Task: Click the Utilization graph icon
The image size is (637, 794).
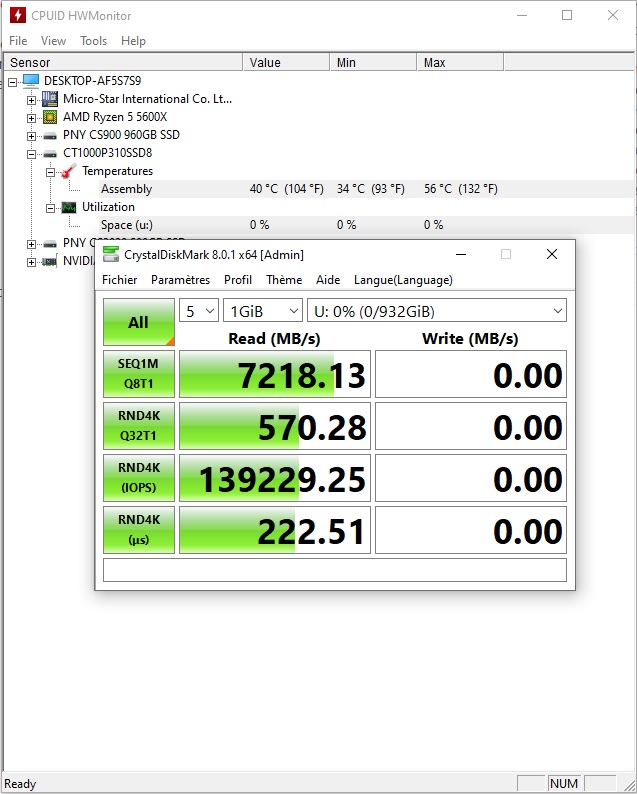Action: coord(68,207)
